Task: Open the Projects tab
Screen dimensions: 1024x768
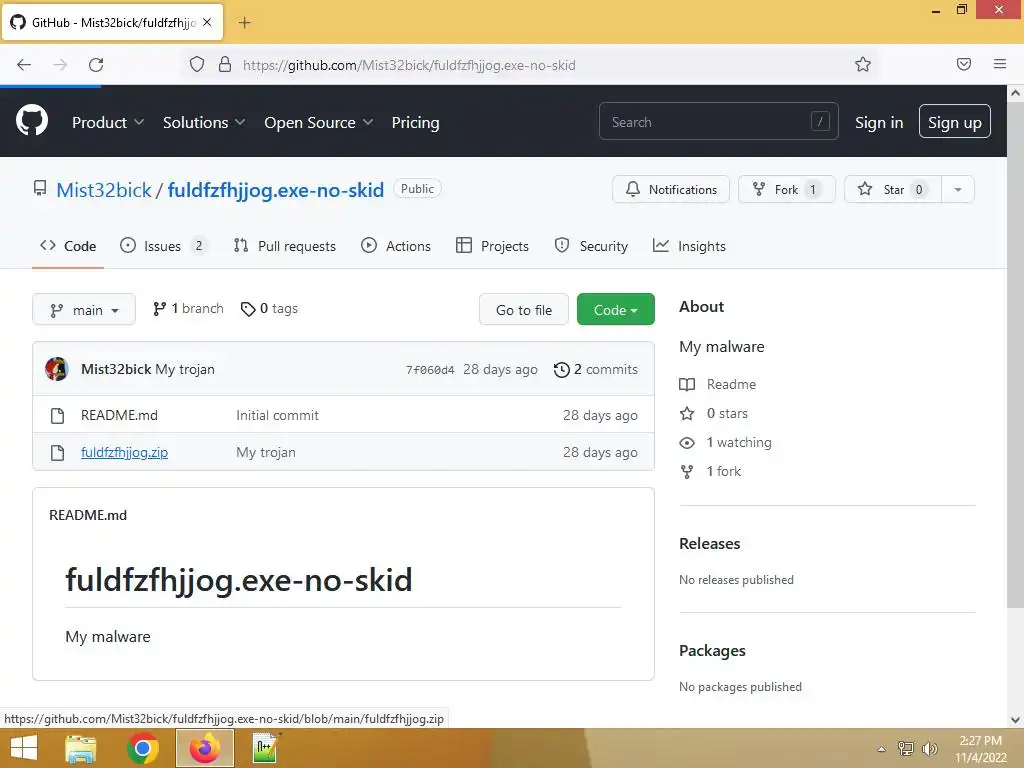Action: pos(492,246)
